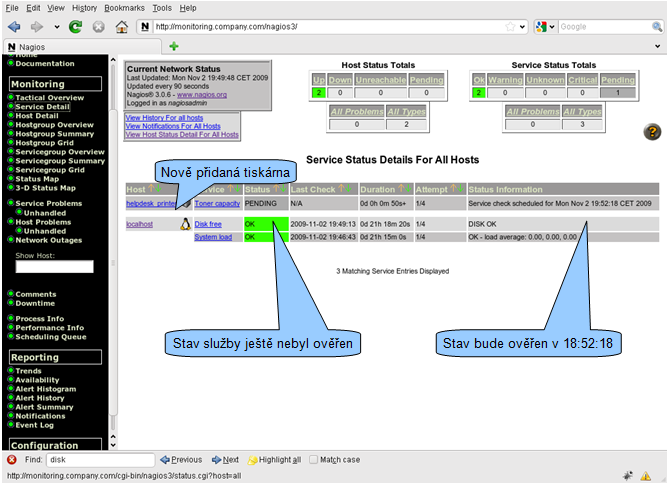Open the File menu
The width and height of the screenshot is (668, 485).
pyautogui.click(x=12, y=8)
